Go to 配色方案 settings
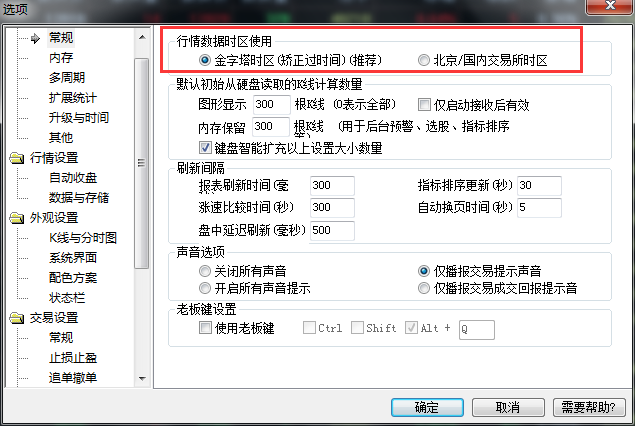 tap(73, 278)
